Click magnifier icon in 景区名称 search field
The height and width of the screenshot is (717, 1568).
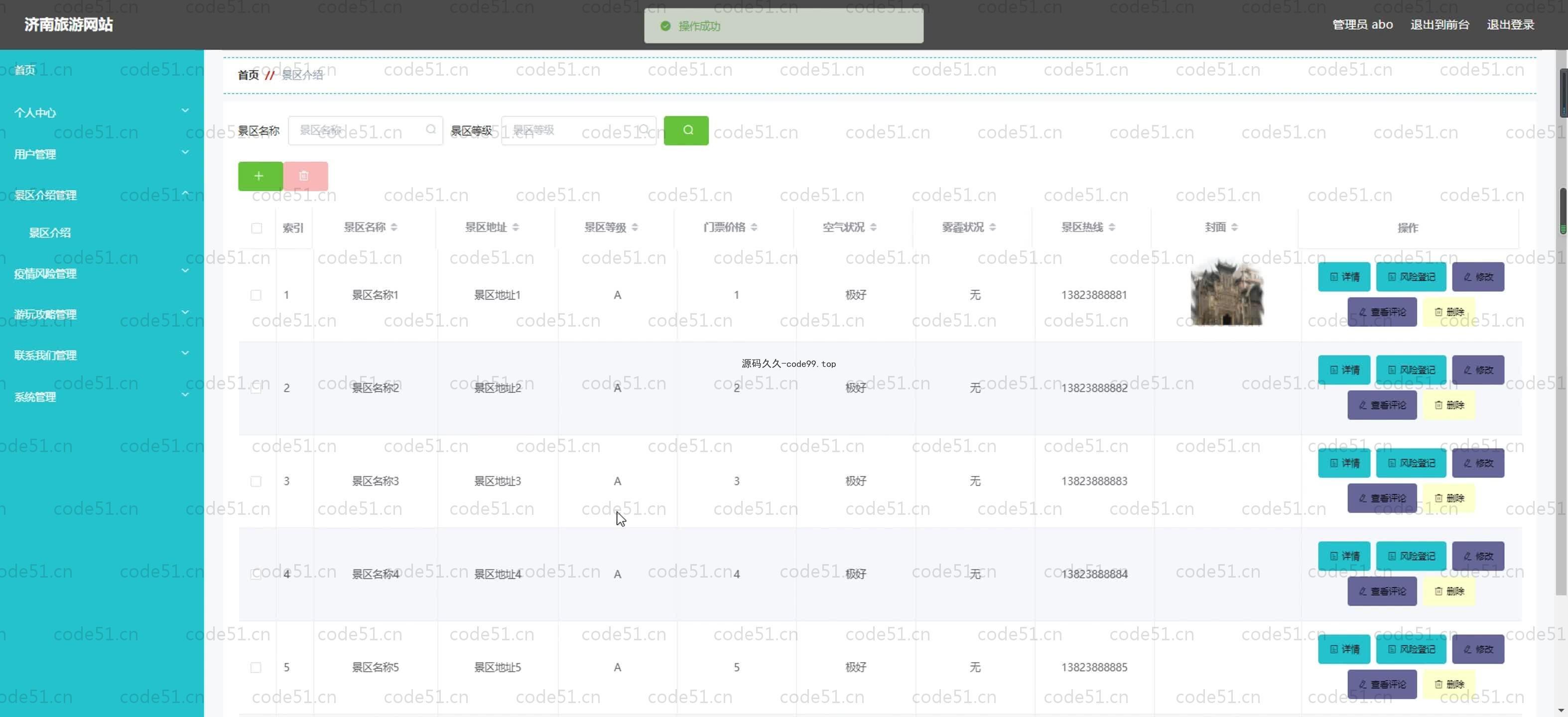pos(431,129)
